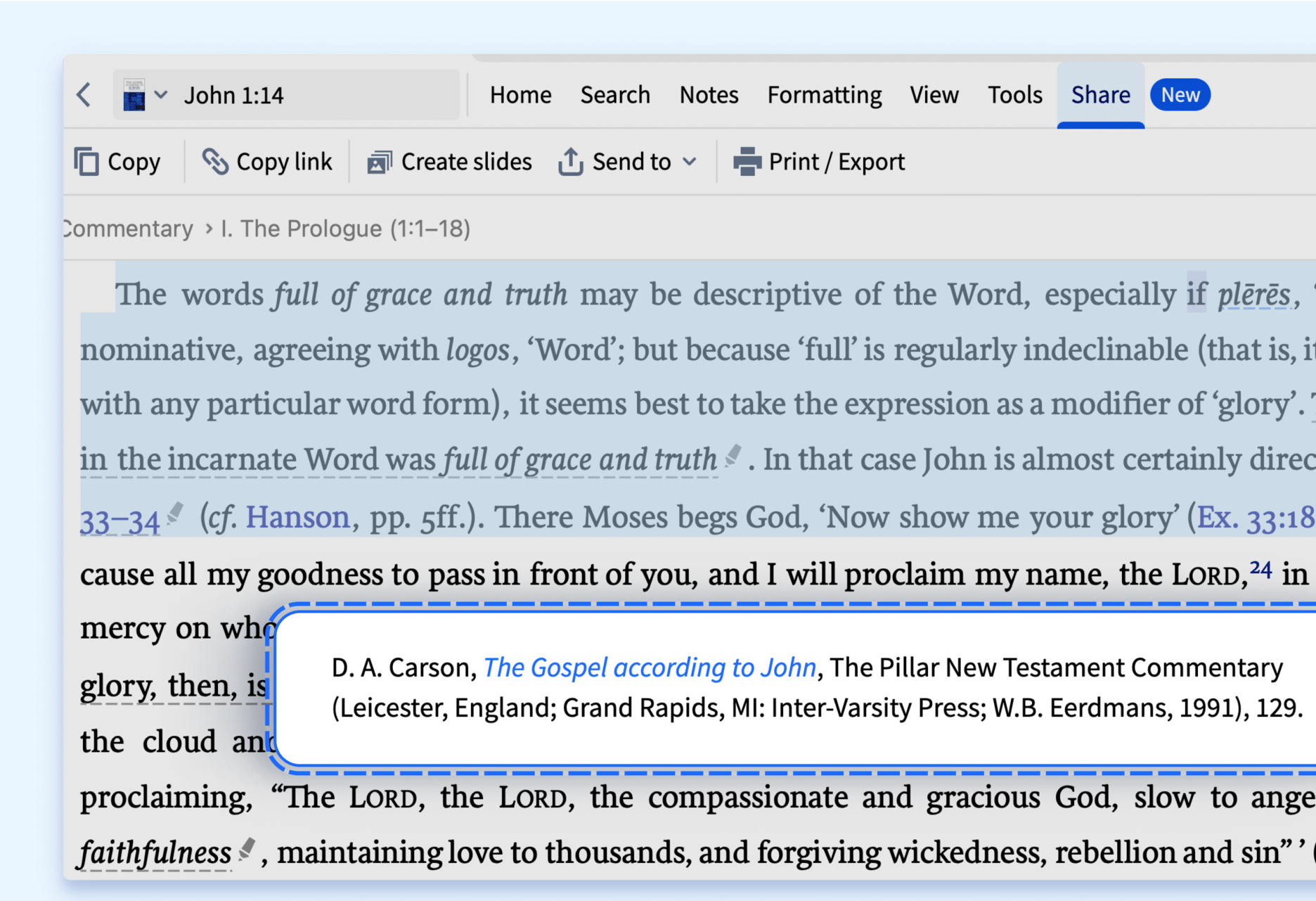Click the author name D. A. Carson
Viewport: 1316px width, 901px height.
pyautogui.click(x=403, y=667)
